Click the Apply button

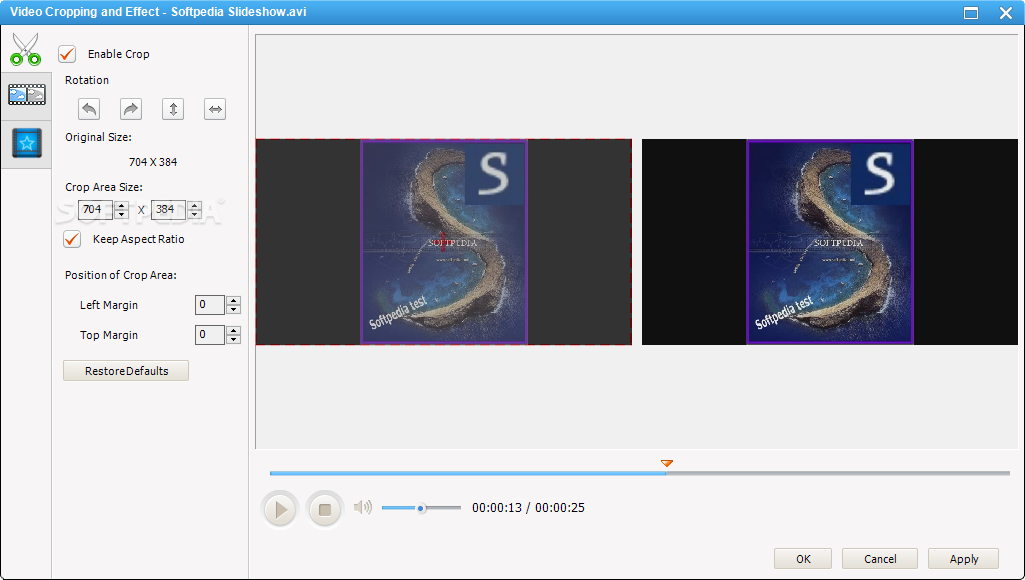tap(964, 558)
